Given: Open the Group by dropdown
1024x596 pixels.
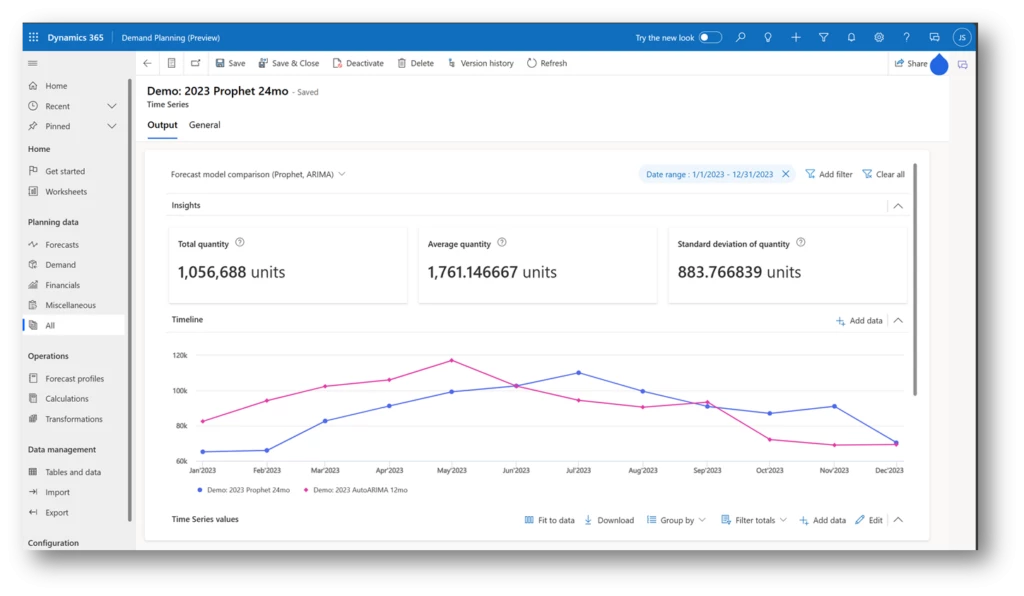Looking at the screenshot, I should pyautogui.click(x=676, y=520).
